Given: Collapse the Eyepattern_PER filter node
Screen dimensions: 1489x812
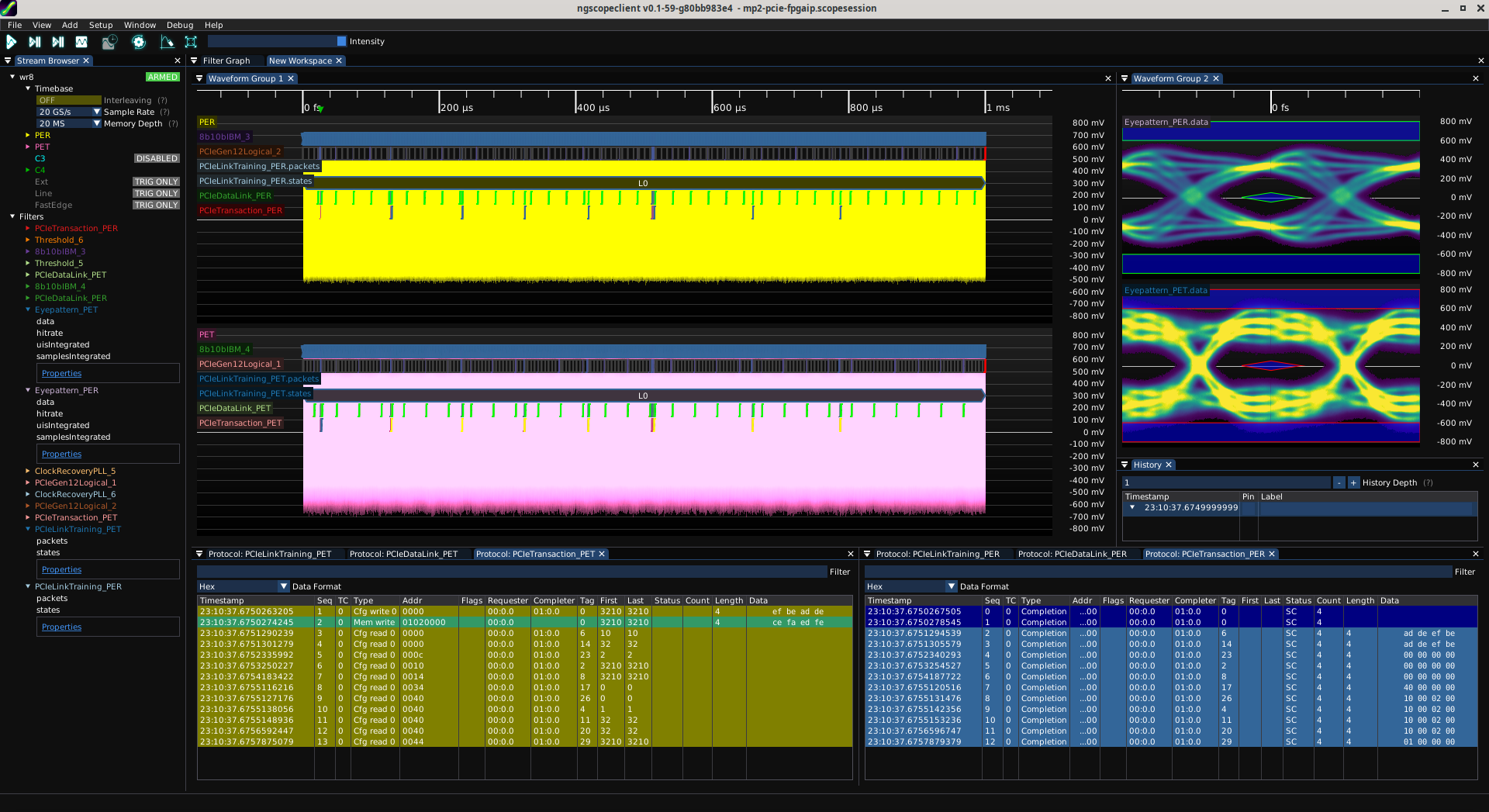Looking at the screenshot, I should (28, 391).
